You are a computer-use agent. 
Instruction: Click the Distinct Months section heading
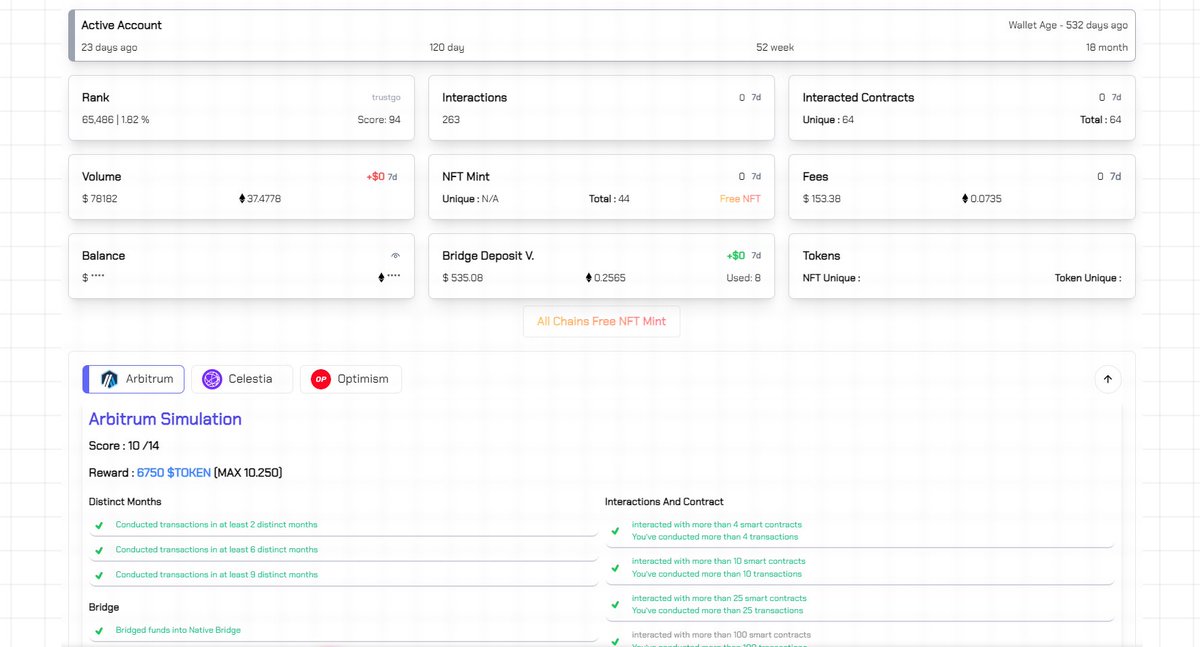(x=125, y=502)
